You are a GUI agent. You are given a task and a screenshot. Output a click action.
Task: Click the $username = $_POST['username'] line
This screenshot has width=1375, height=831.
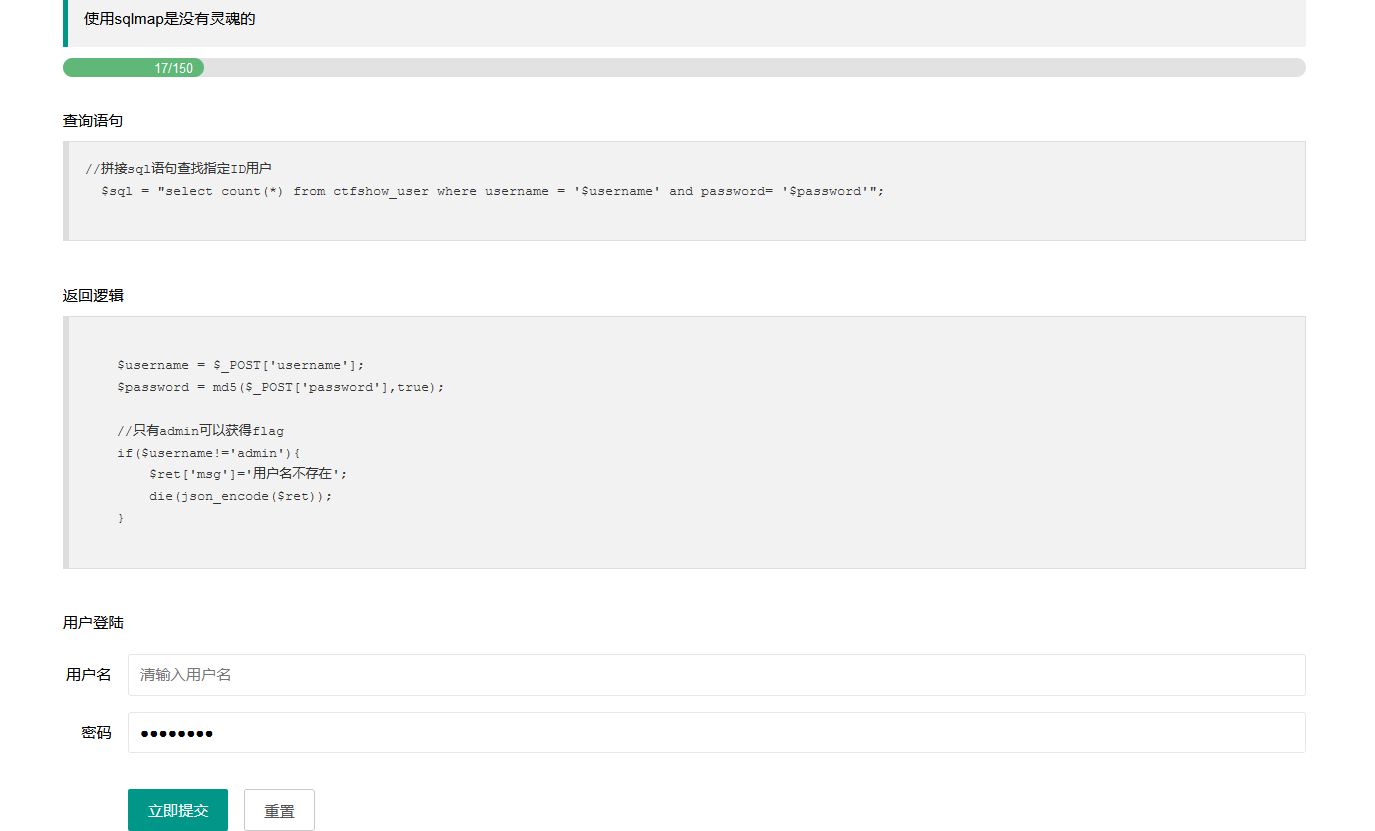point(241,365)
